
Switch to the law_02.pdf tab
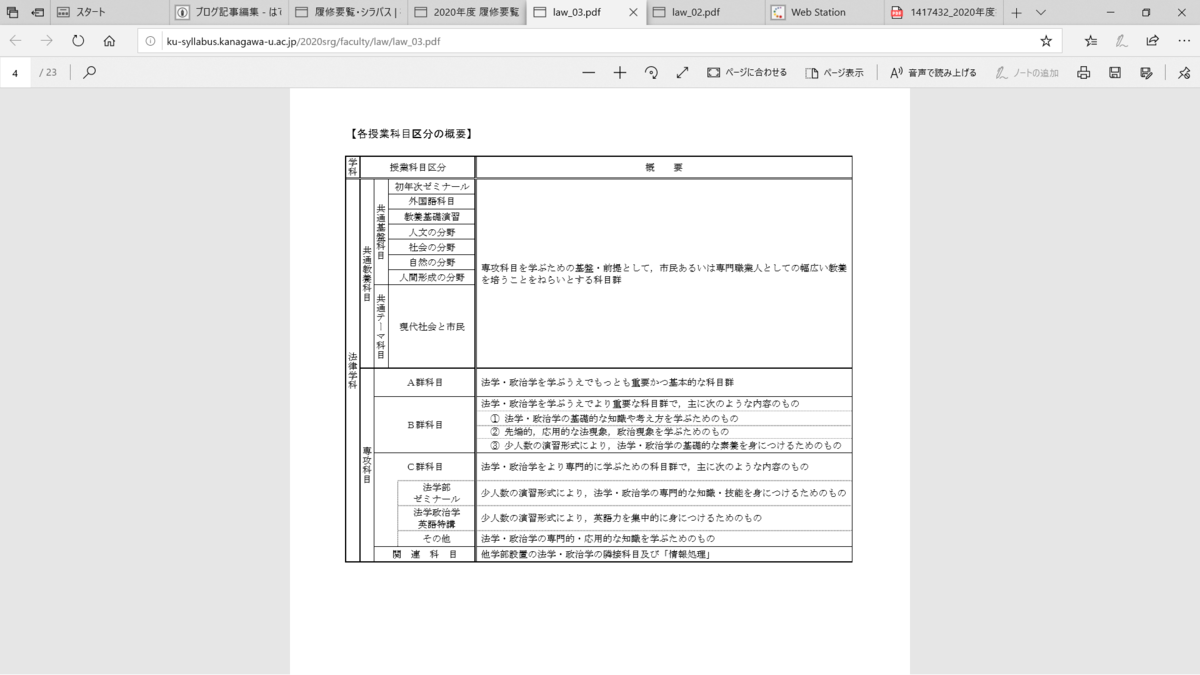pyautogui.click(x=704, y=12)
